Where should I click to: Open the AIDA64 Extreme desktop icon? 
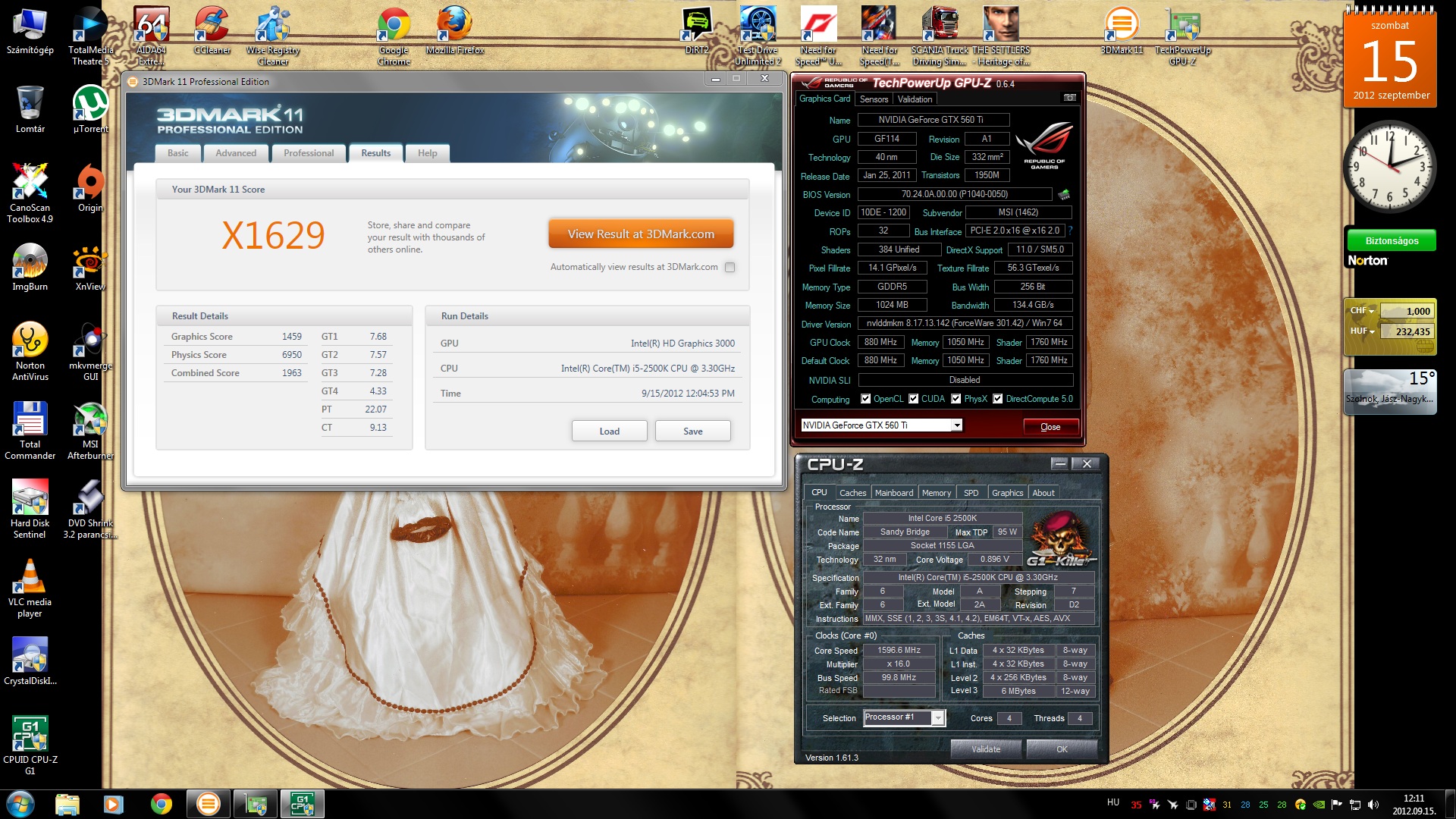tap(152, 36)
